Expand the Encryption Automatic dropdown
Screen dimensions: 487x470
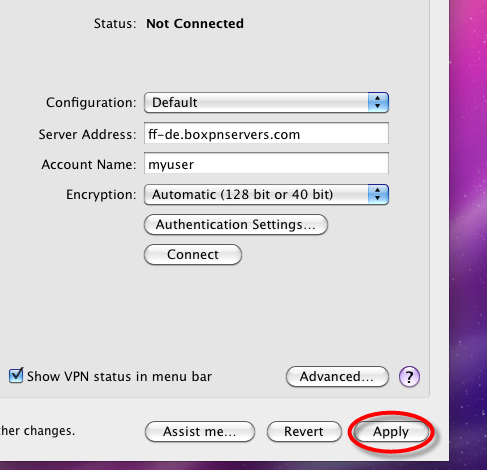point(266,194)
